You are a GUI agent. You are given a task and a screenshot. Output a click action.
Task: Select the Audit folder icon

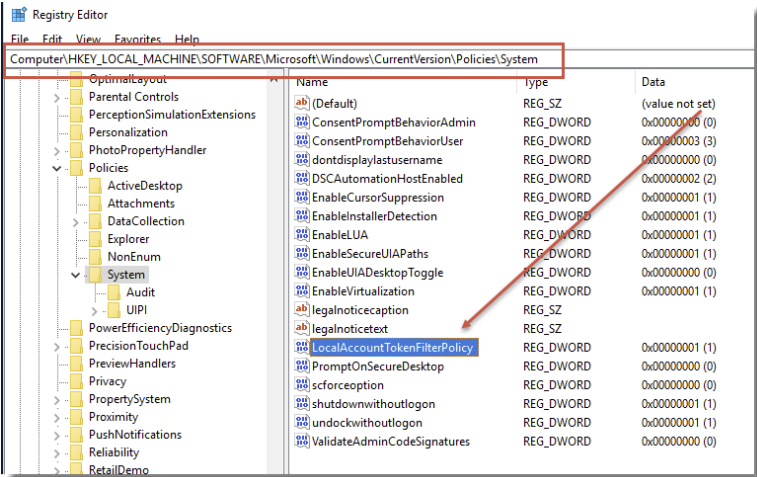click(x=114, y=293)
